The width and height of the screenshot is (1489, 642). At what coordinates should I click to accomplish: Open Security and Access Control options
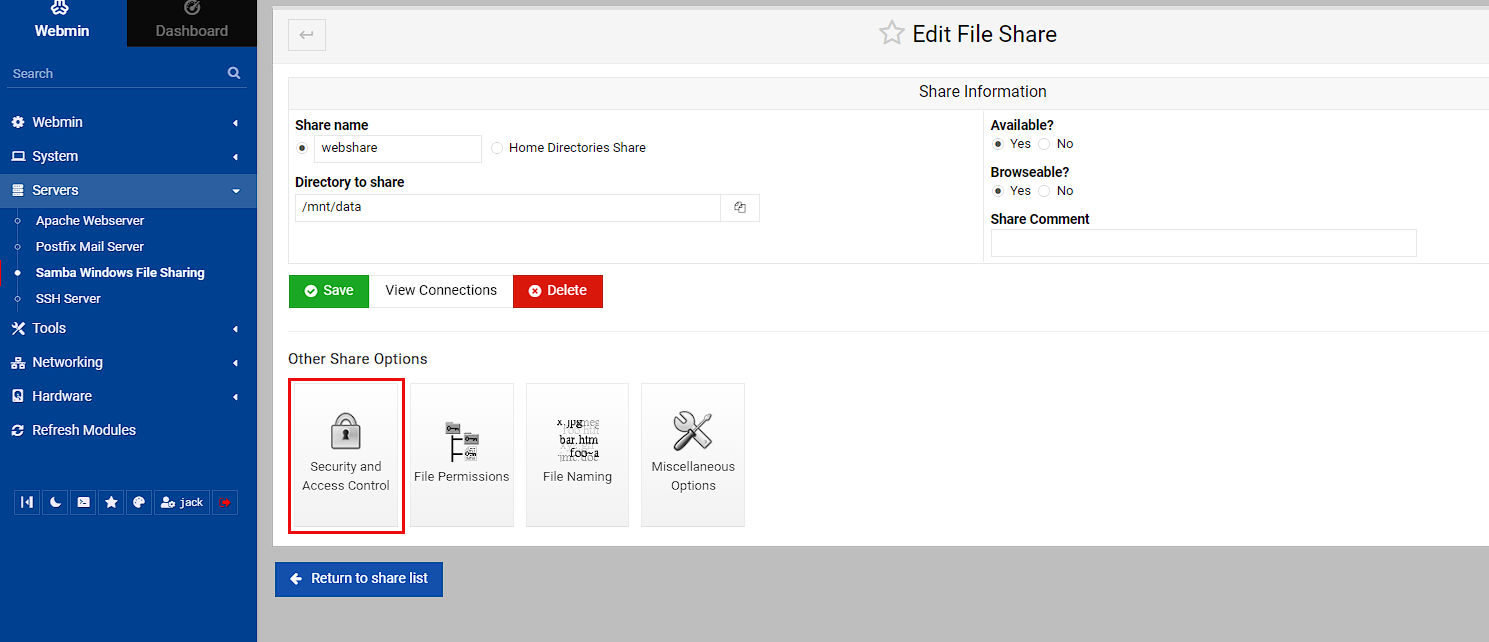pyautogui.click(x=346, y=455)
